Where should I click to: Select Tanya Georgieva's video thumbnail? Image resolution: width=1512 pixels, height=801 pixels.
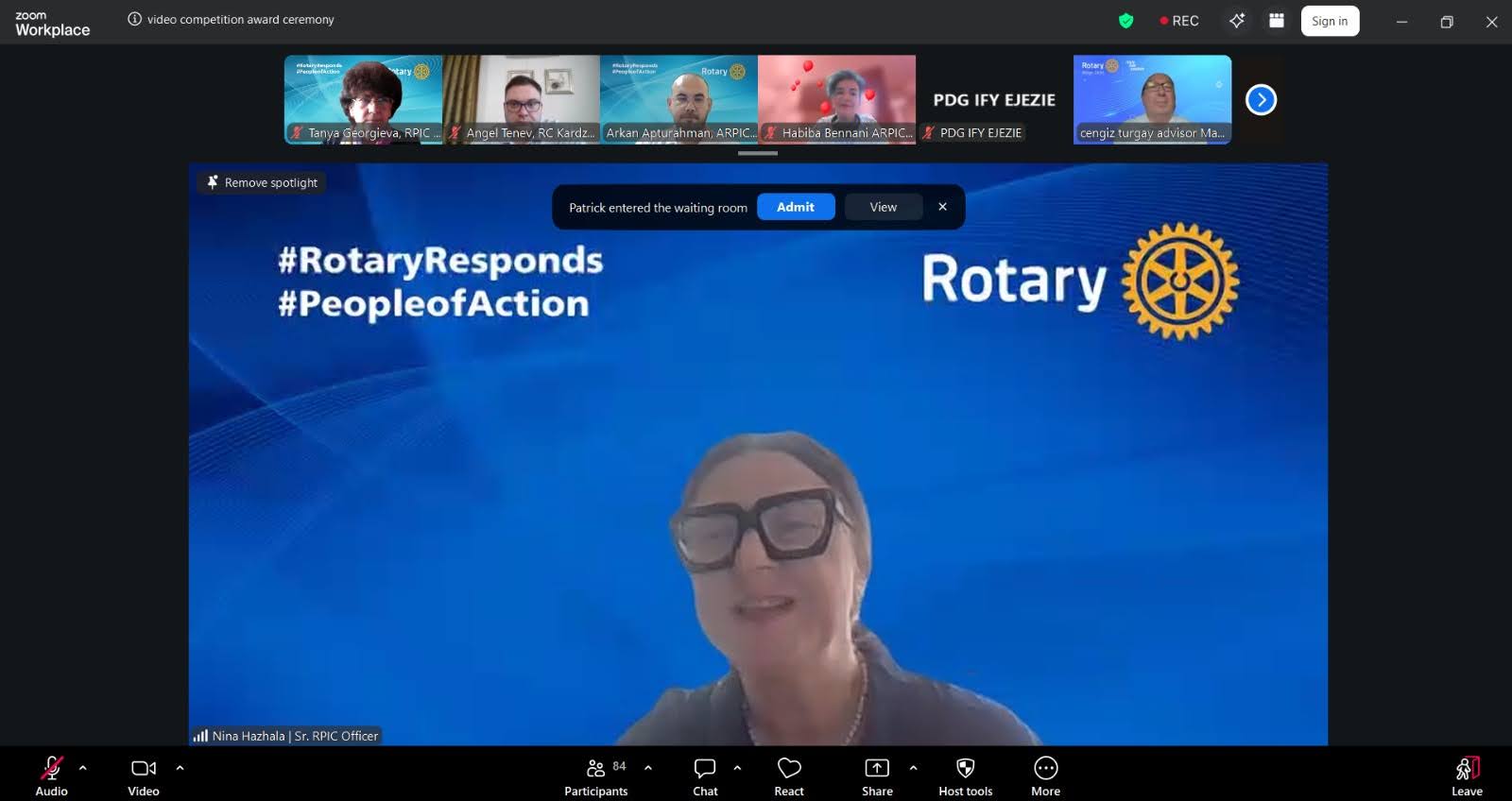pyautogui.click(x=363, y=99)
